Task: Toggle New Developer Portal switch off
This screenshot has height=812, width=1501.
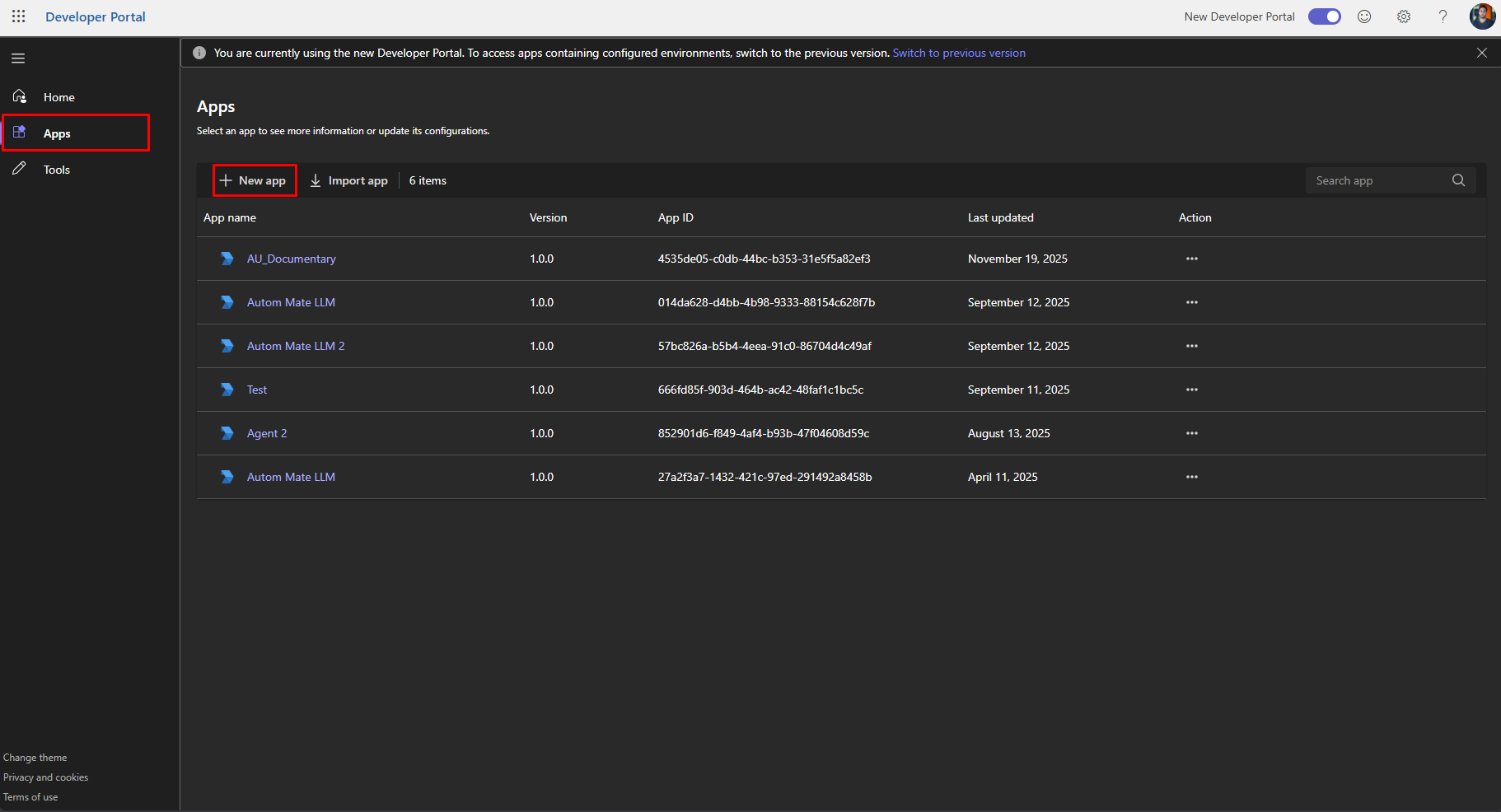Action: tap(1324, 16)
